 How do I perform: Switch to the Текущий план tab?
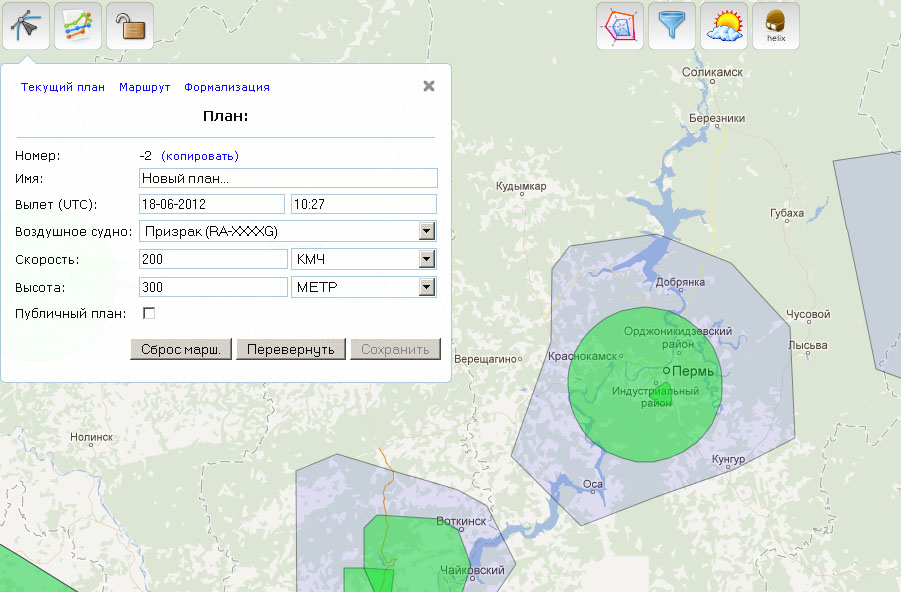[x=62, y=87]
